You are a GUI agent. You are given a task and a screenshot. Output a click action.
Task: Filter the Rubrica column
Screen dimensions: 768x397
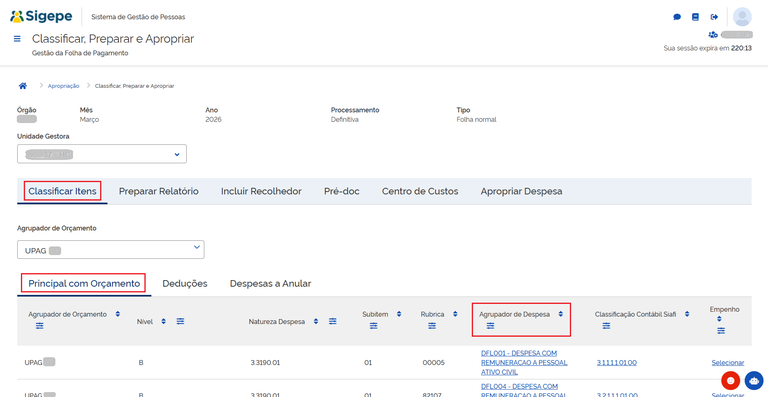[432, 326]
